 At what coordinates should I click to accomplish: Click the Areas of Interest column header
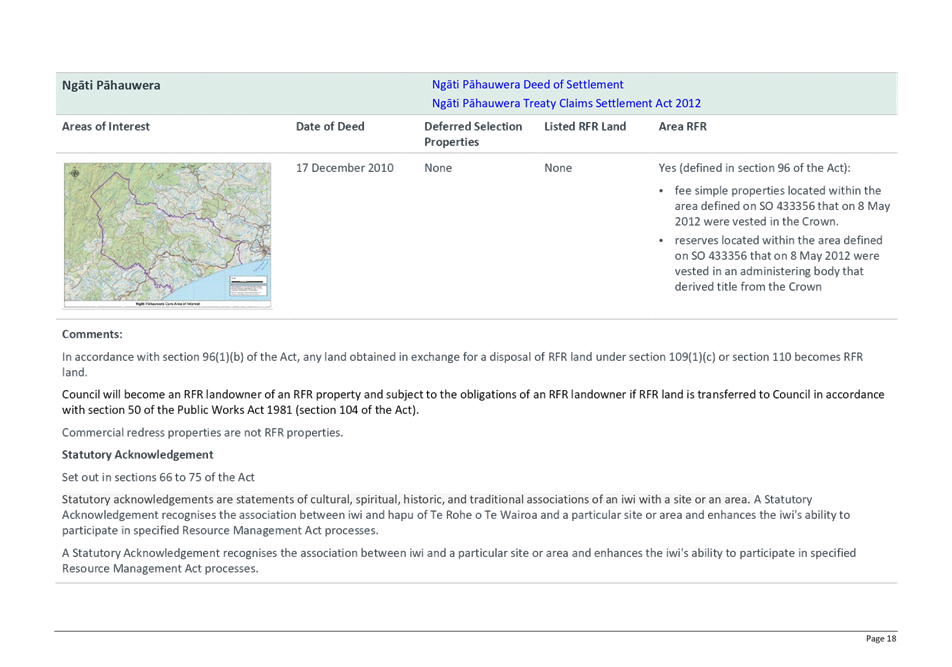(106, 127)
